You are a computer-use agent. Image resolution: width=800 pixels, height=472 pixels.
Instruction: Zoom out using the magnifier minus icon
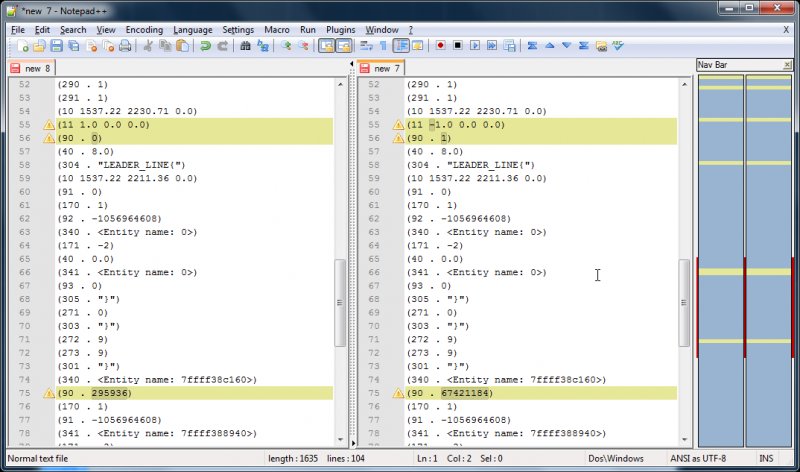click(x=303, y=46)
